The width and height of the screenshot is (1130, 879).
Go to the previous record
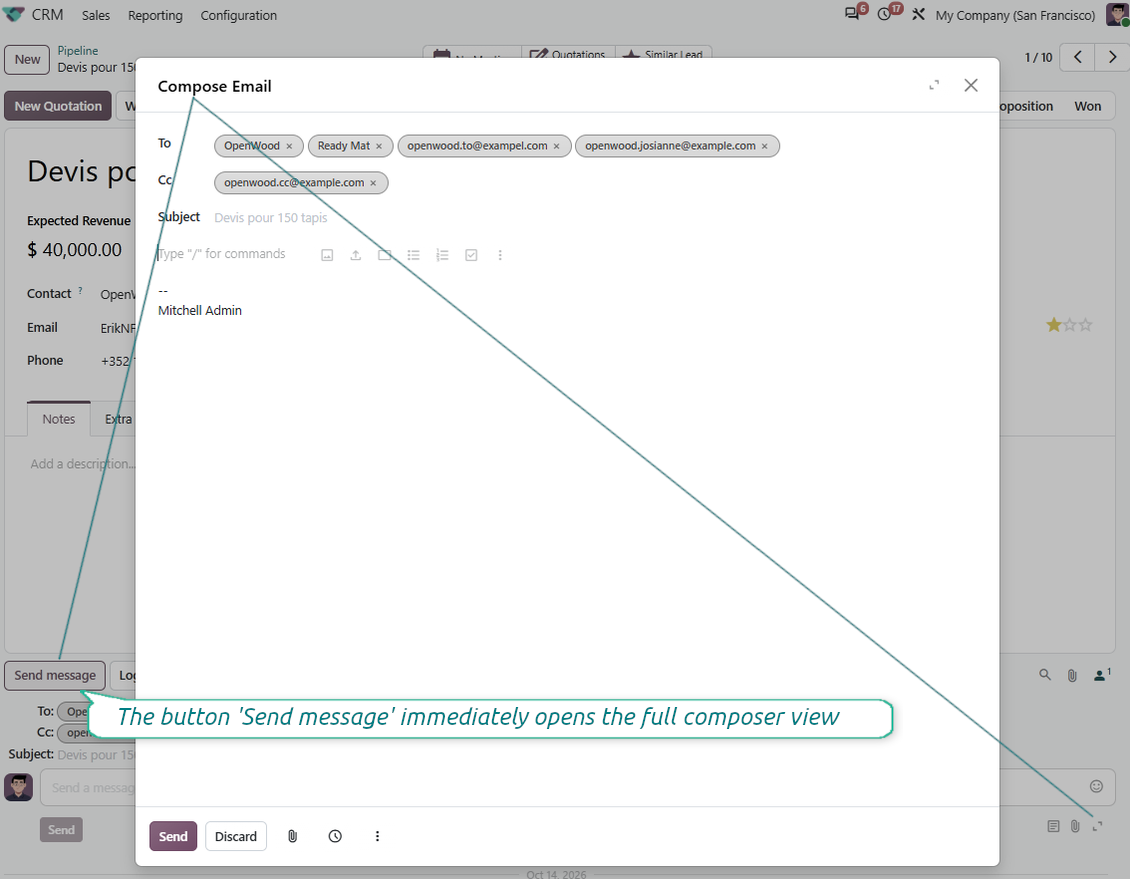pos(1077,57)
